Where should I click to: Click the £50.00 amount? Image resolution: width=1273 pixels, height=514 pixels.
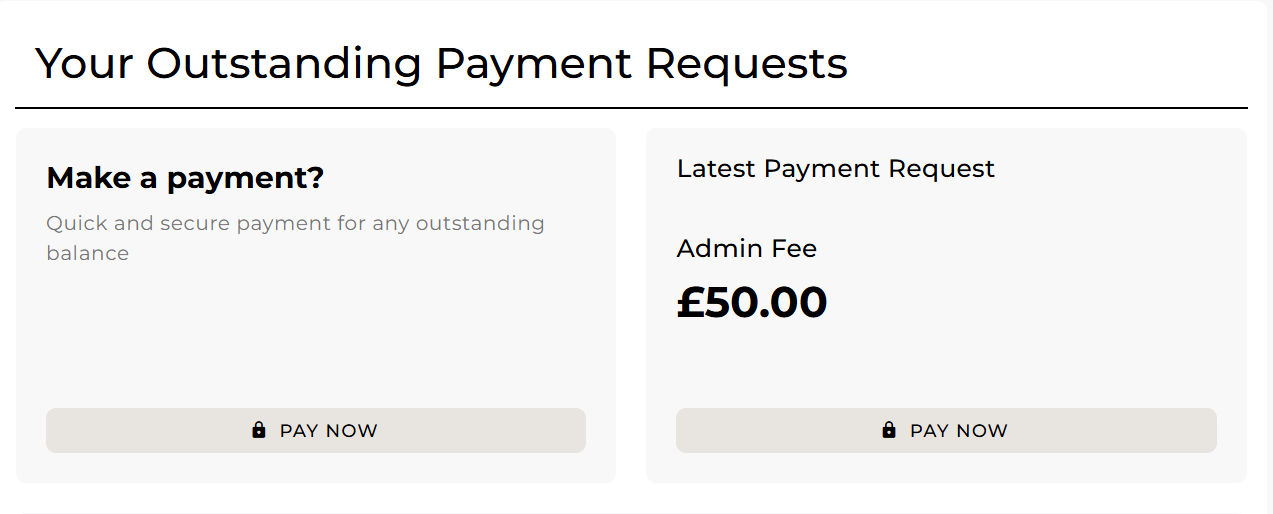click(751, 302)
